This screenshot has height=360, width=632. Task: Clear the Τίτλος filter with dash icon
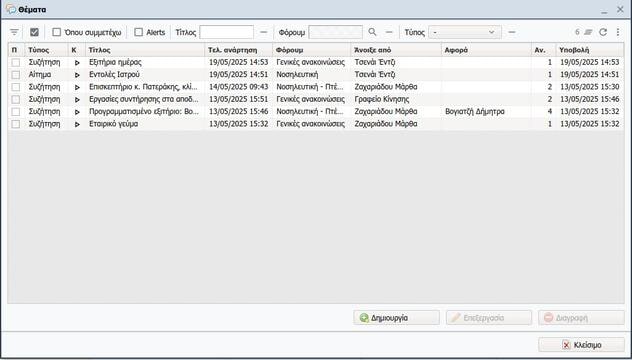point(264,32)
